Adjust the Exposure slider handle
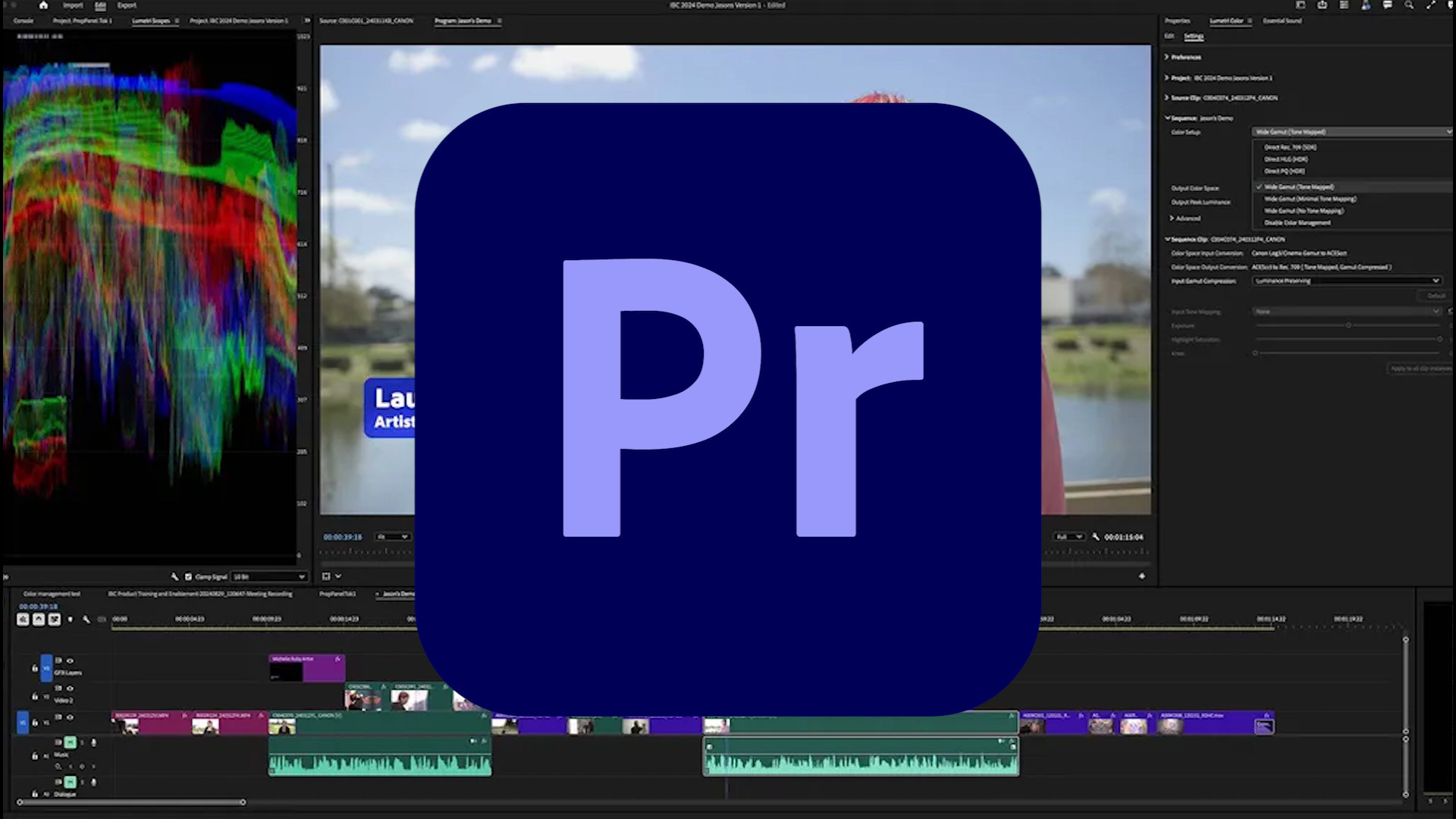The width and height of the screenshot is (1456, 819). [1348, 325]
